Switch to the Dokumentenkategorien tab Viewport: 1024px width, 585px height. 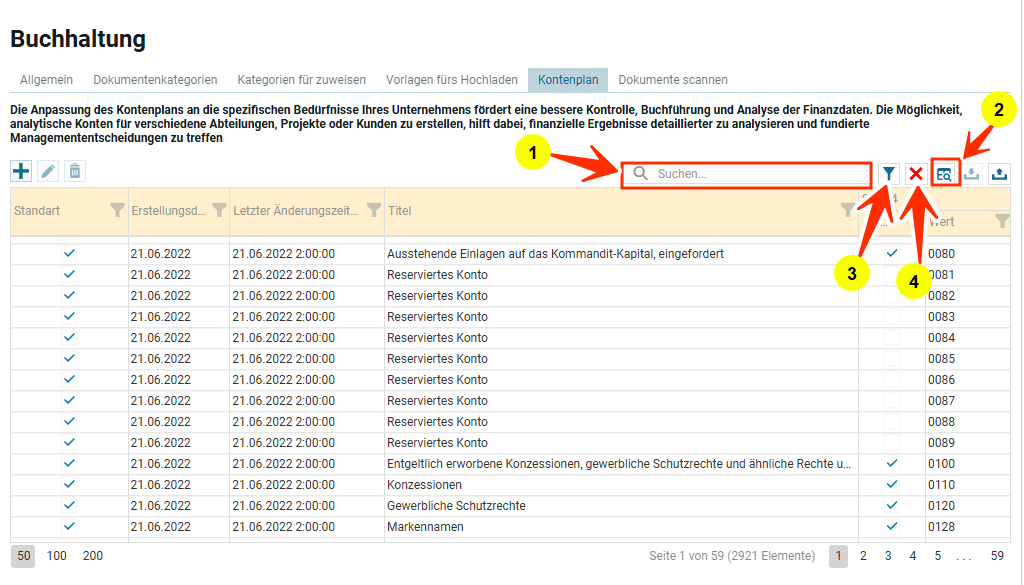click(x=155, y=80)
